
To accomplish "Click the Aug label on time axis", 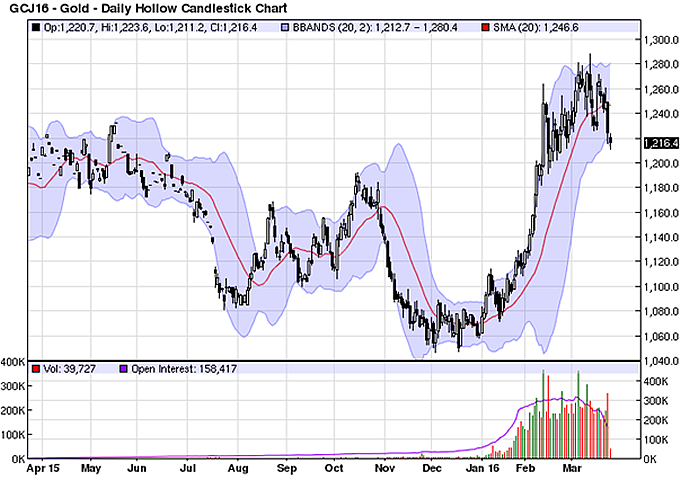I will pyautogui.click(x=236, y=468).
